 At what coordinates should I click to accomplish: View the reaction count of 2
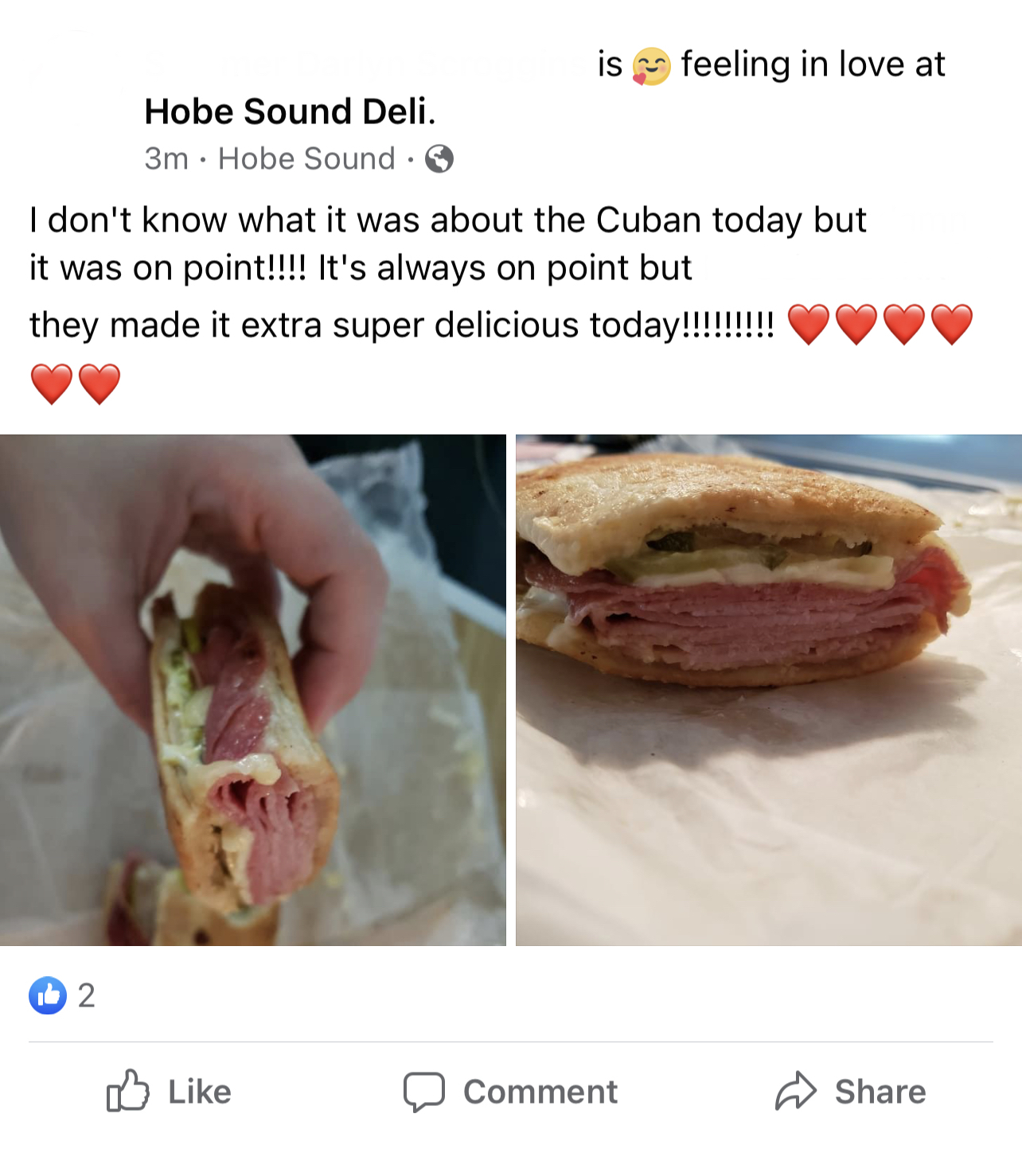pyautogui.click(x=87, y=995)
